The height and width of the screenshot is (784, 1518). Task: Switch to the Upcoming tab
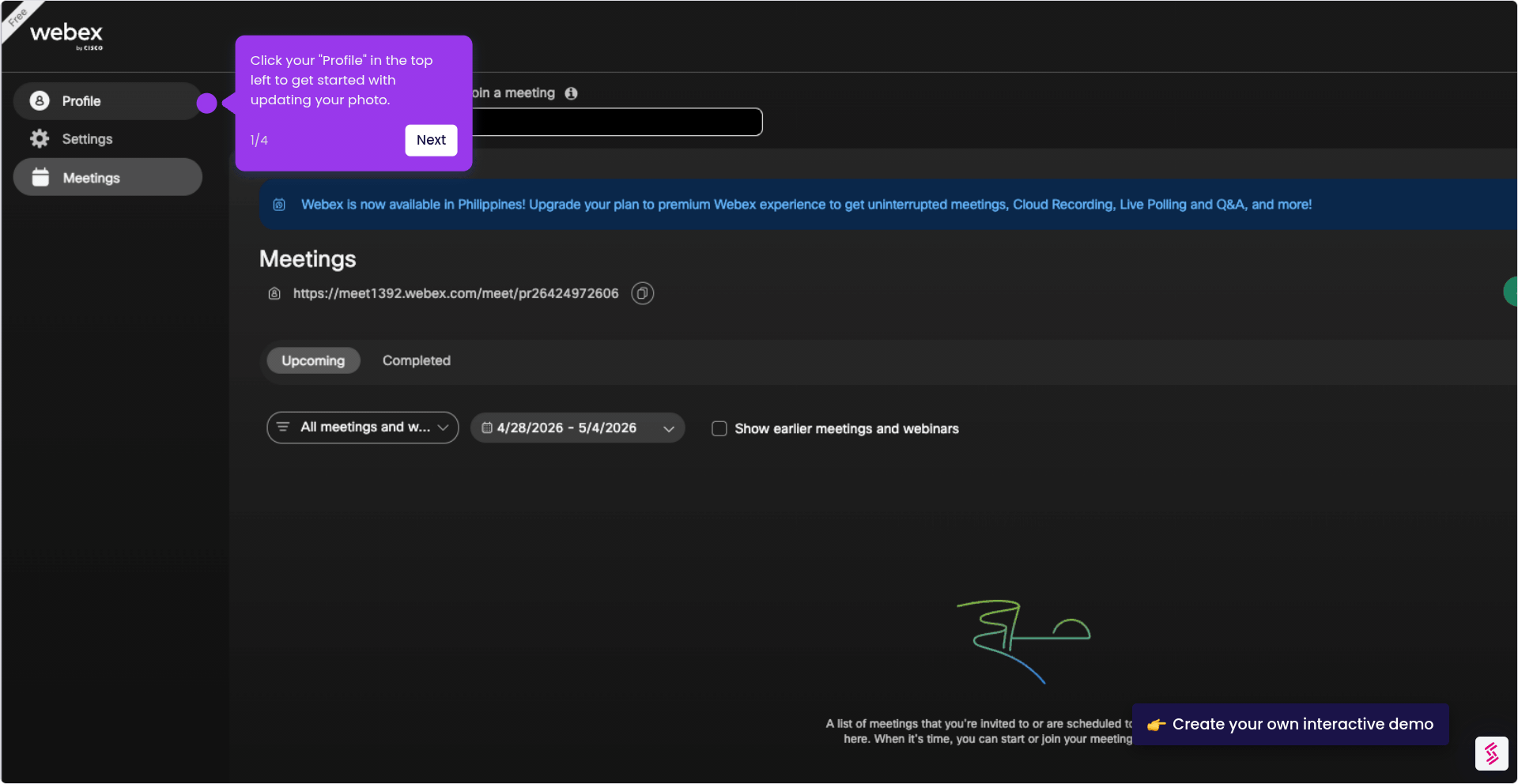pyautogui.click(x=313, y=360)
